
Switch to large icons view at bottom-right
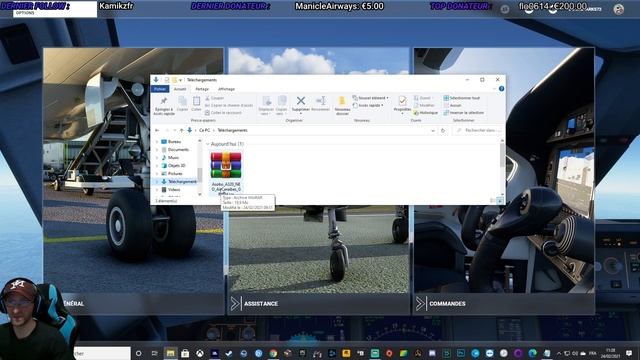point(500,201)
